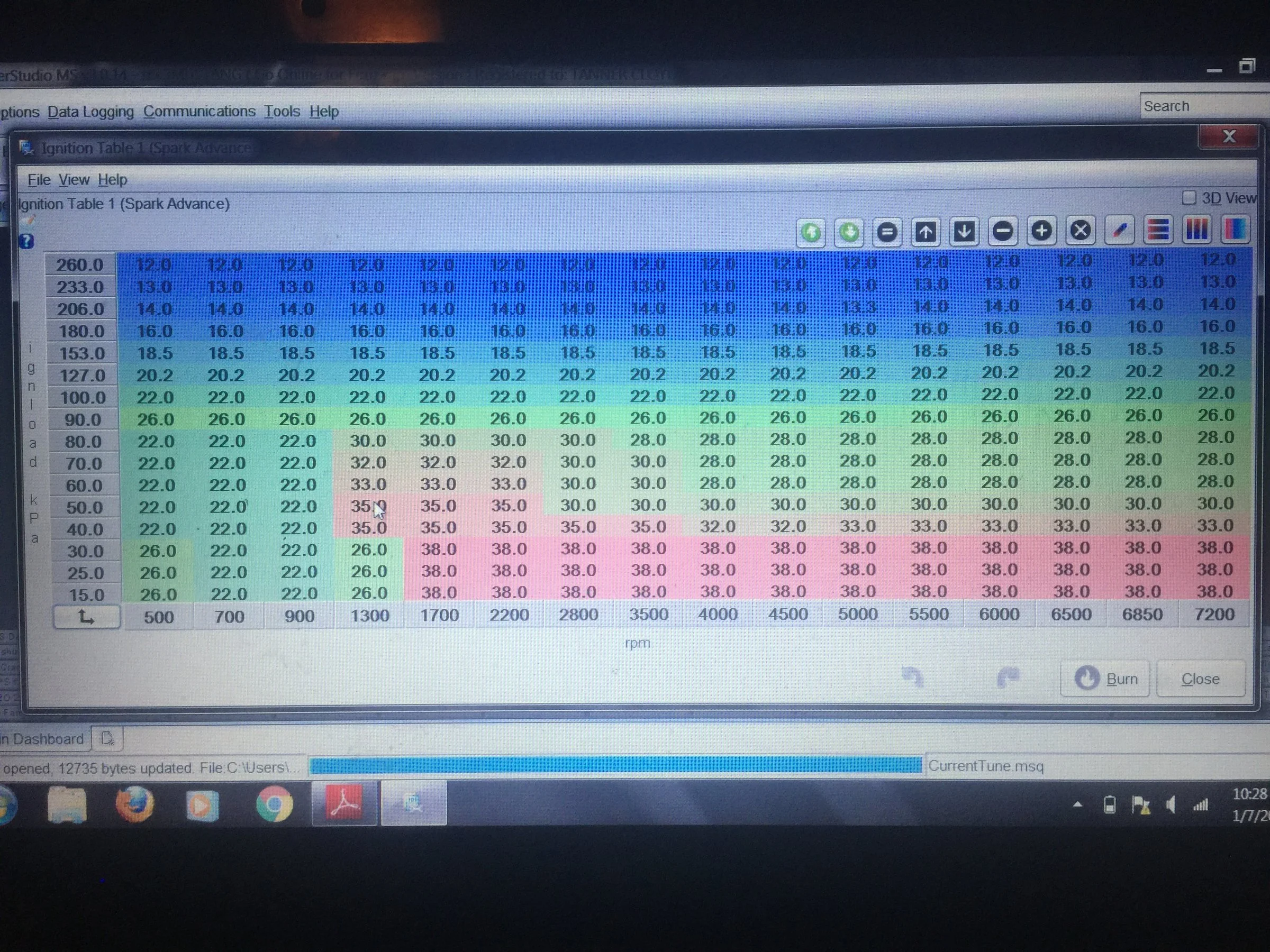1270x952 pixels.
Task: Open the Tools menu
Action: [282, 111]
